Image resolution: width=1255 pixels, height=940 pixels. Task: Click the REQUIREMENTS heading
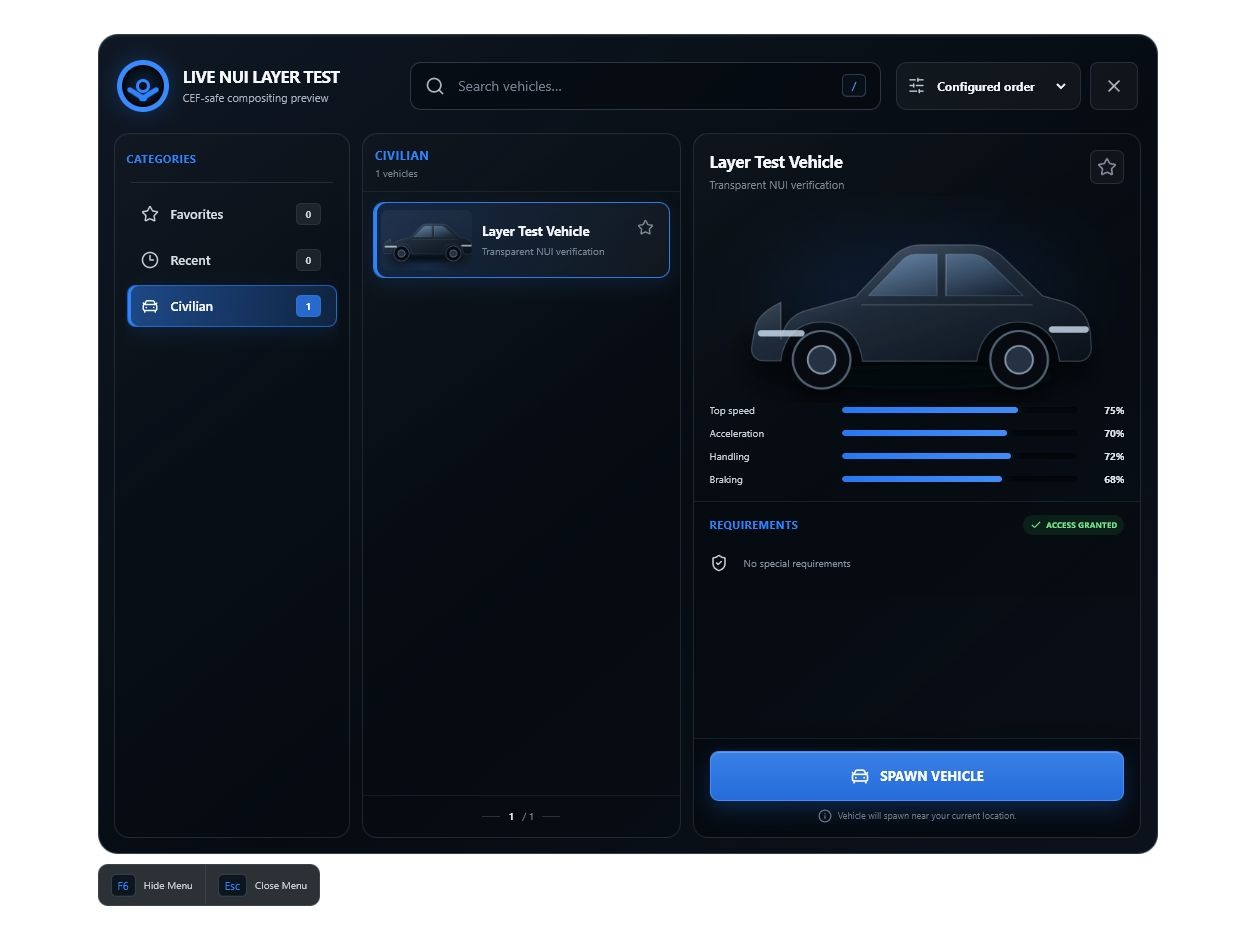point(754,525)
